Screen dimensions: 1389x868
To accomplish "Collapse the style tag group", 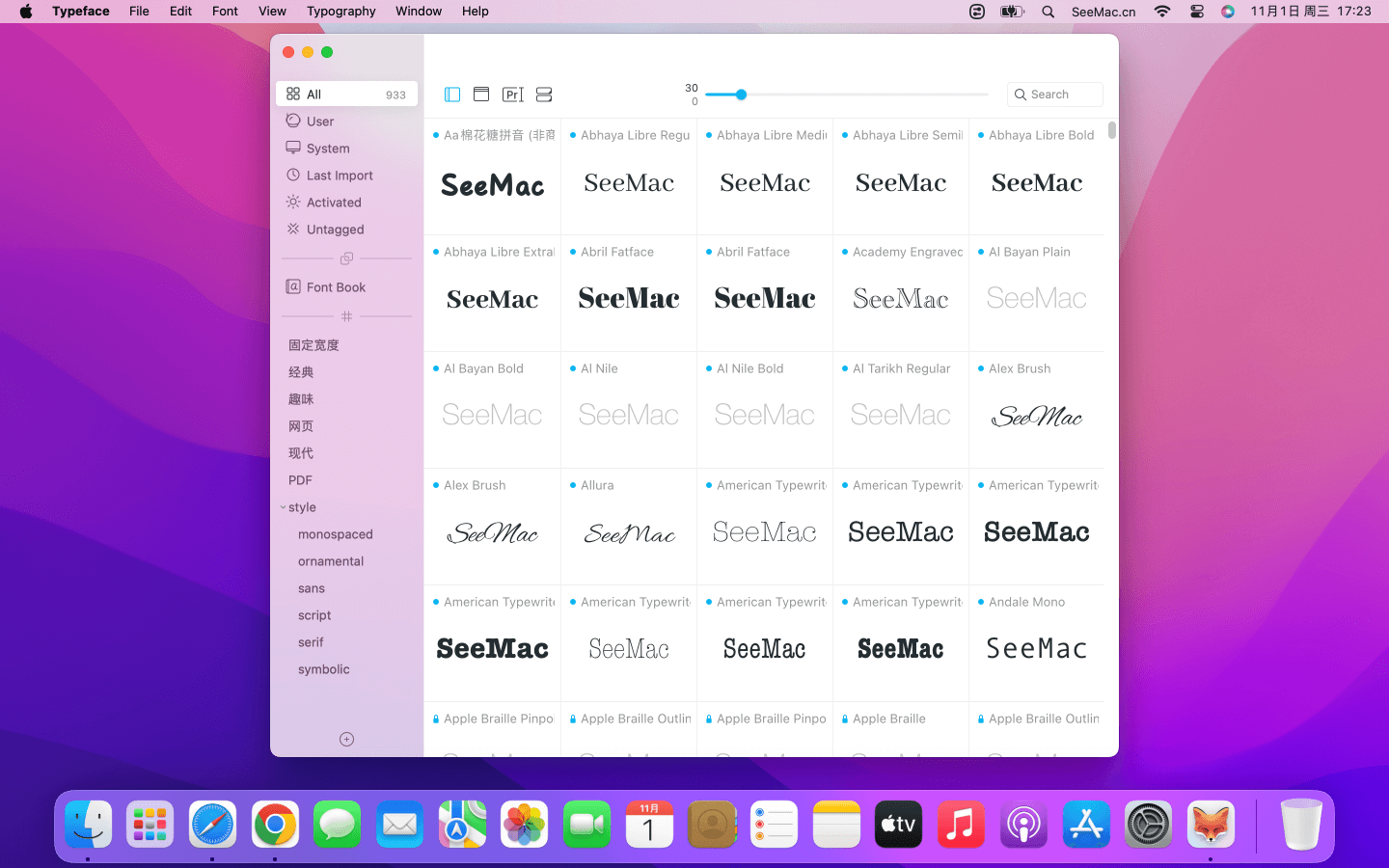I will 283,507.
